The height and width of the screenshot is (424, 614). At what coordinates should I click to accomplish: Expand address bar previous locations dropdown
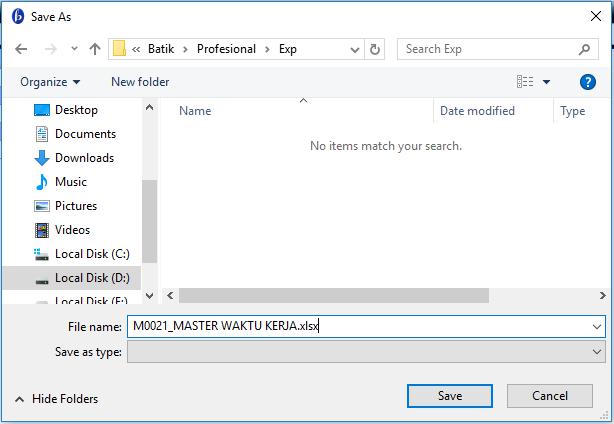click(355, 49)
